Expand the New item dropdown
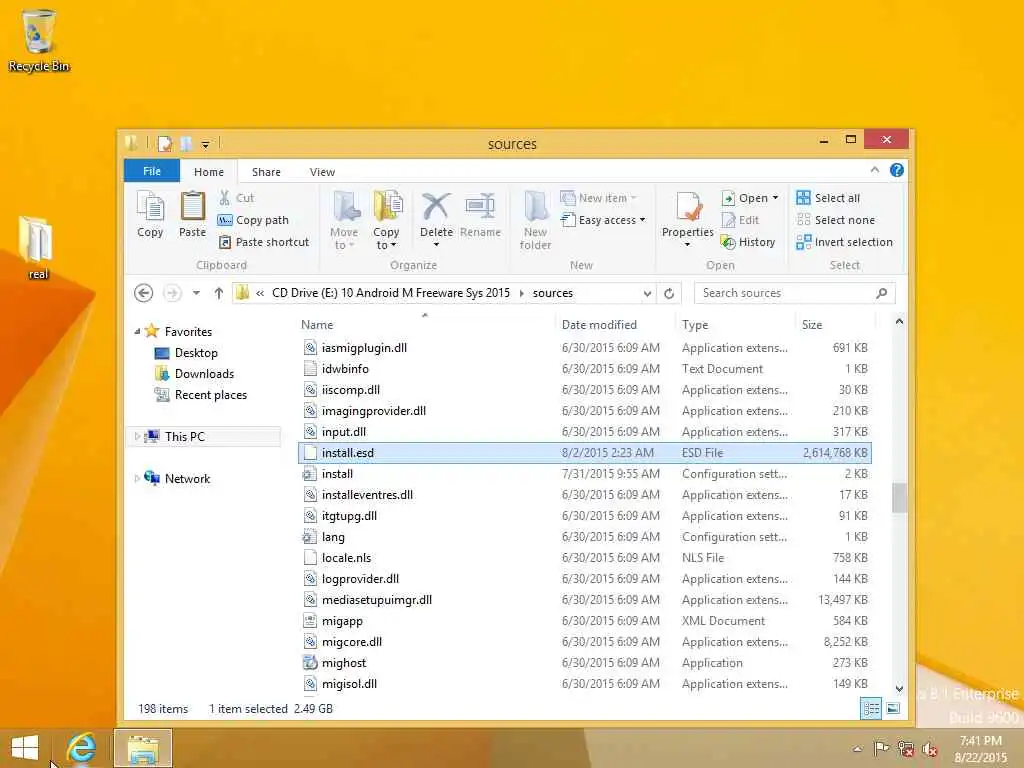This screenshot has height=768, width=1024. 633,198
